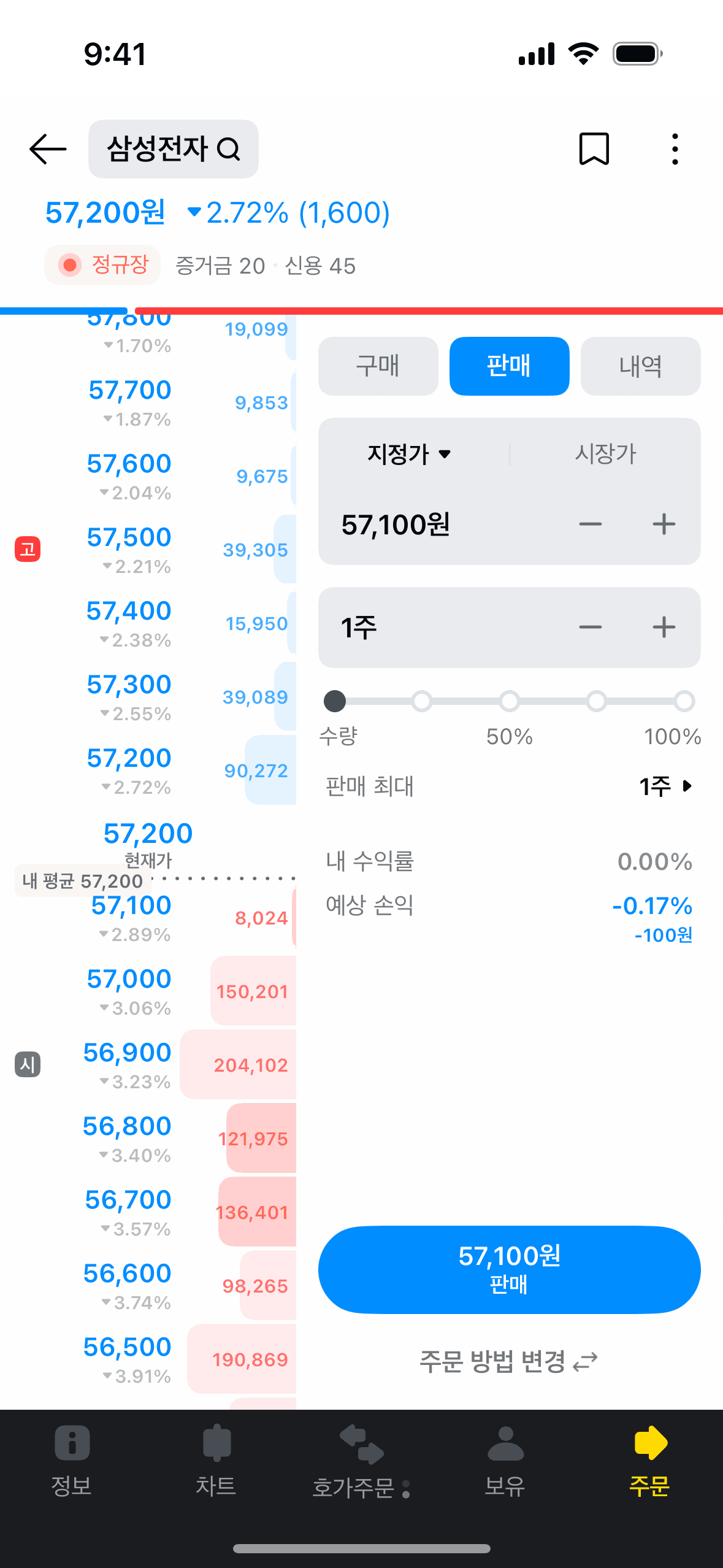Tap the back arrow icon

[x=48, y=149]
